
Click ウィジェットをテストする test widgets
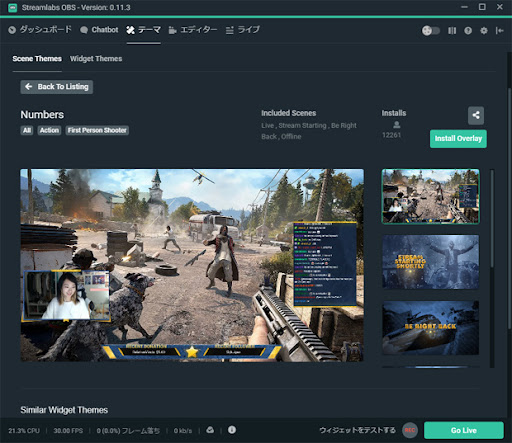point(357,430)
